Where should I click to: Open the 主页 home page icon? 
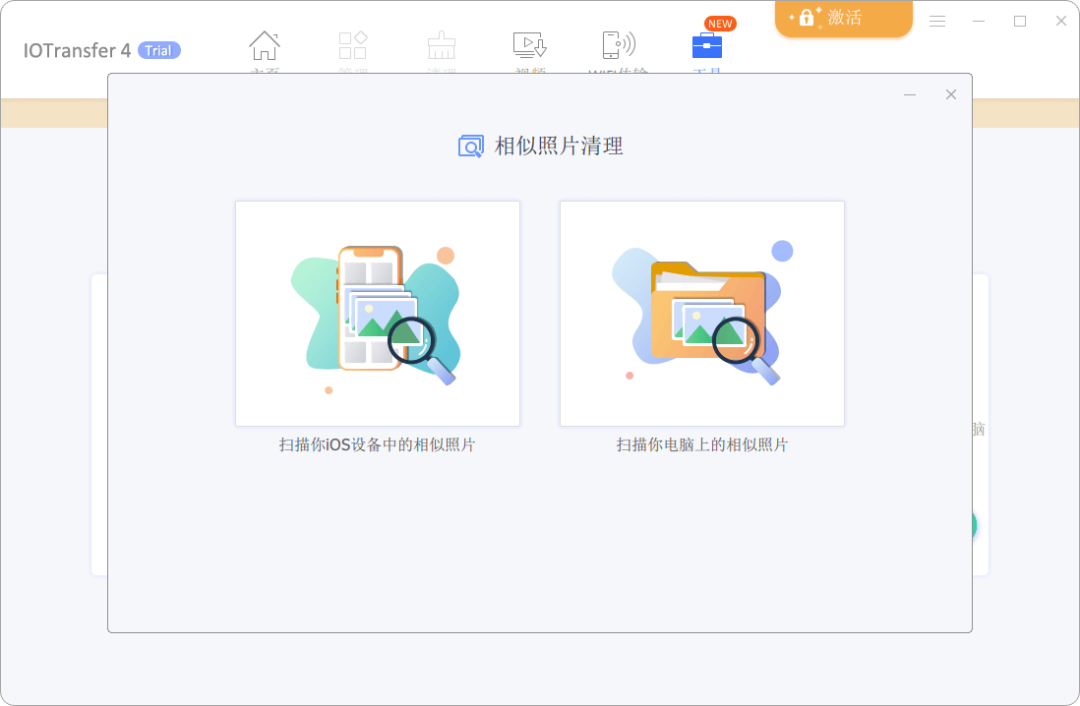coord(264,45)
